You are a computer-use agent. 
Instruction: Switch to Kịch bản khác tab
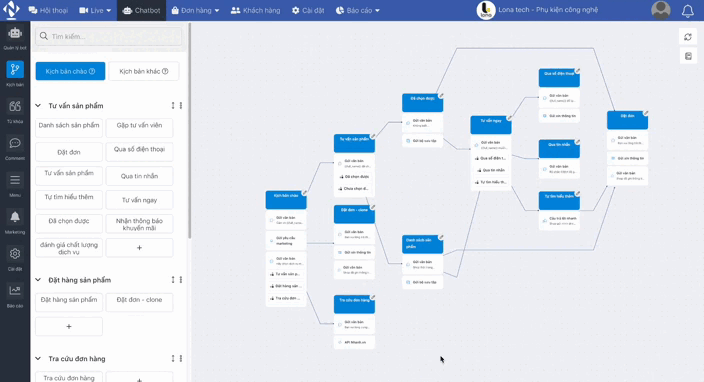[144, 71]
